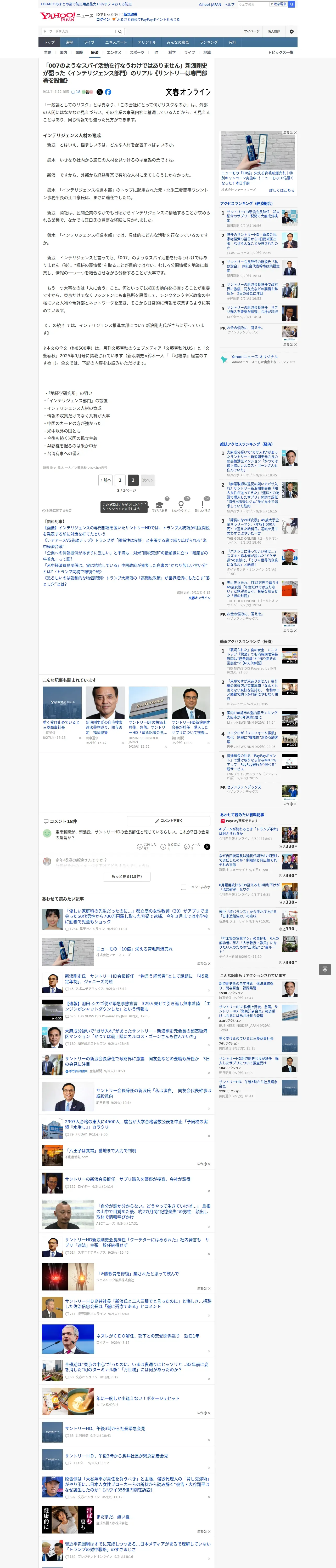Screen dimensions: 336x1568
Task: React with わかりやすい lightbulb icon
Action: (x=181, y=505)
